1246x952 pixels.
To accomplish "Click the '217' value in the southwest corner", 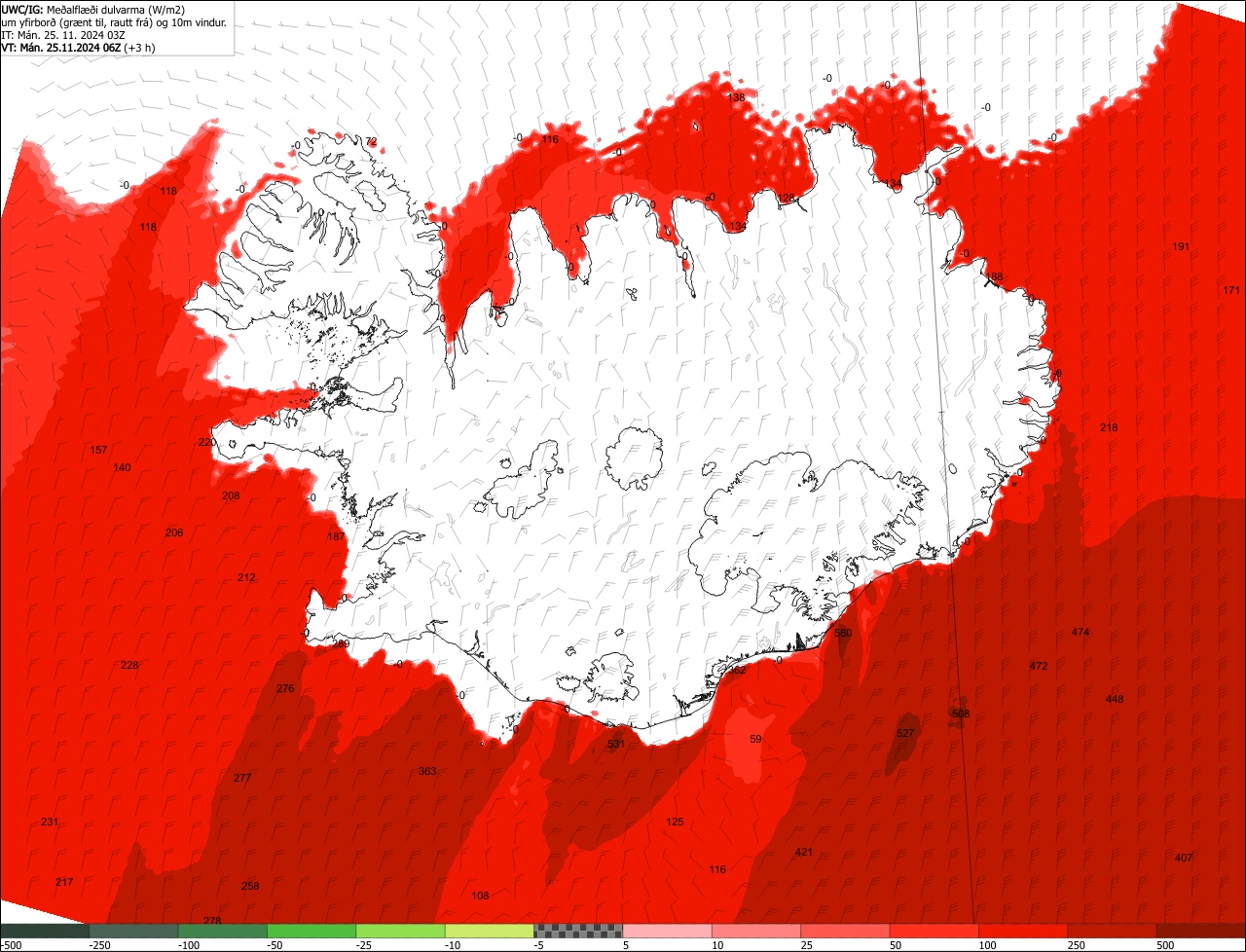I will click(64, 882).
